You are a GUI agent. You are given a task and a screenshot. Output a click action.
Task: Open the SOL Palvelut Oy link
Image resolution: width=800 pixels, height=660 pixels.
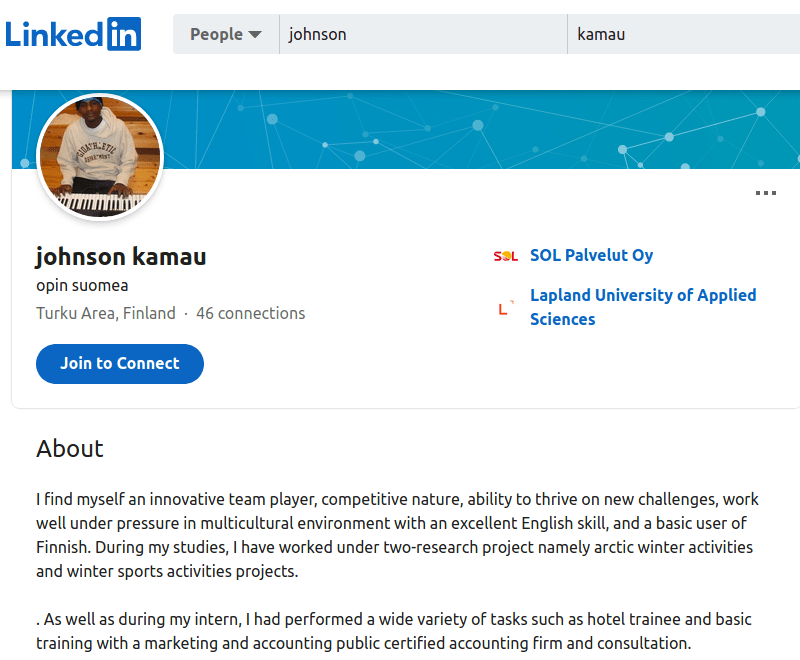click(591, 255)
